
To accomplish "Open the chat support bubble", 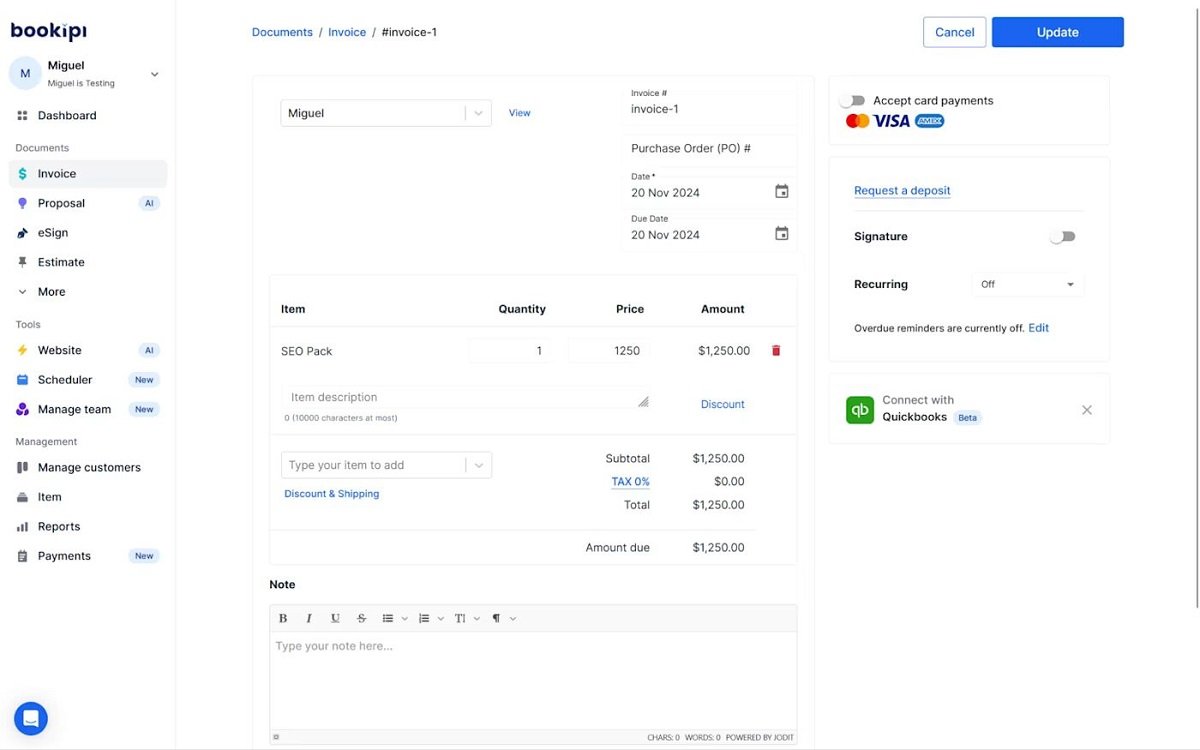I will (x=30, y=718).
